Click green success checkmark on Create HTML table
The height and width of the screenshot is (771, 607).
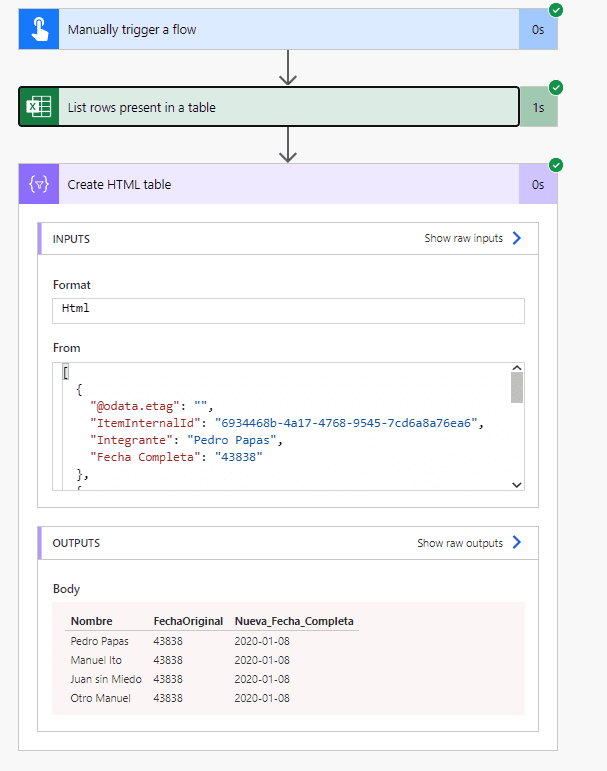coord(556,164)
